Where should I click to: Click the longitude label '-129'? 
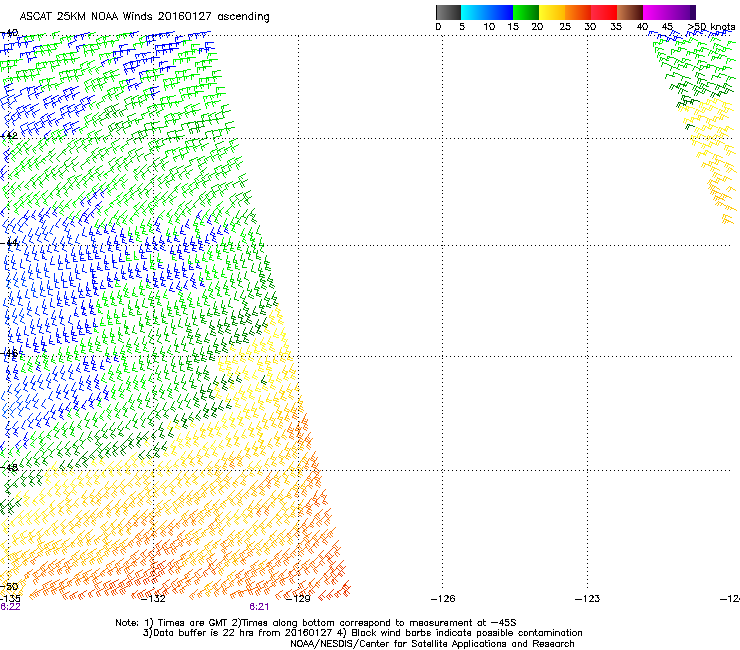(298, 599)
